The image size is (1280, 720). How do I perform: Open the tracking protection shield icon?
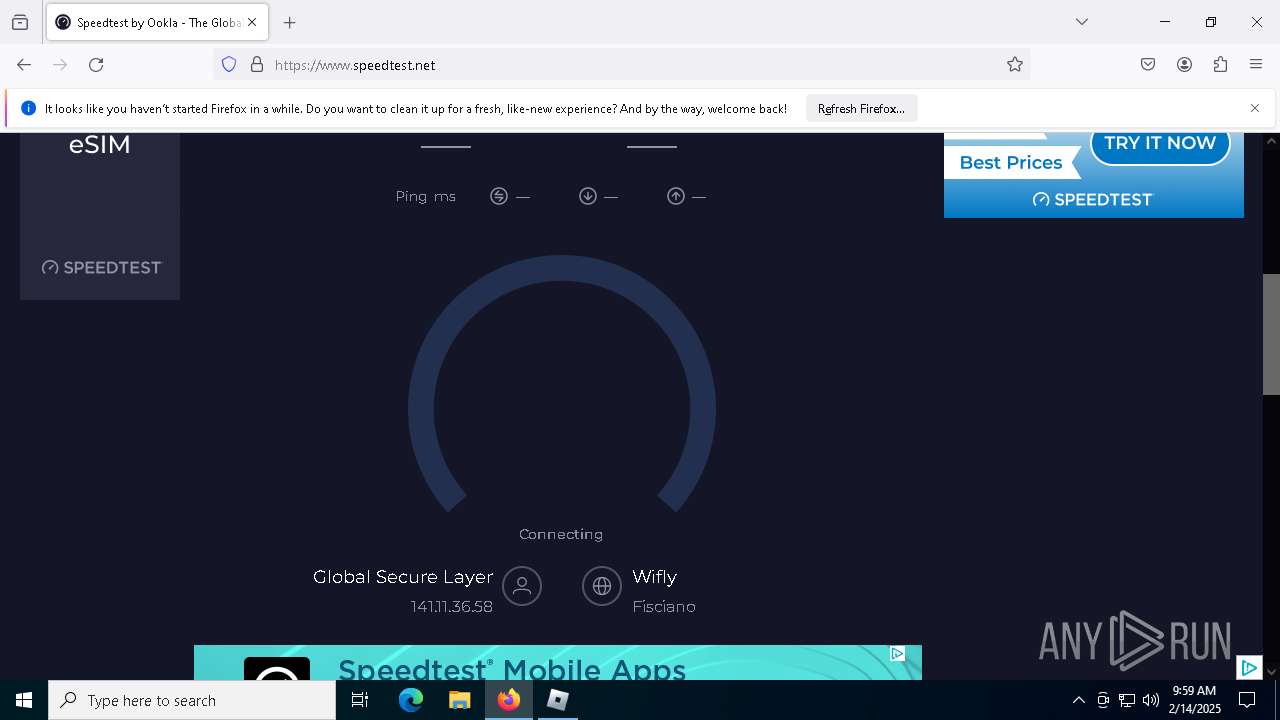pos(229,65)
